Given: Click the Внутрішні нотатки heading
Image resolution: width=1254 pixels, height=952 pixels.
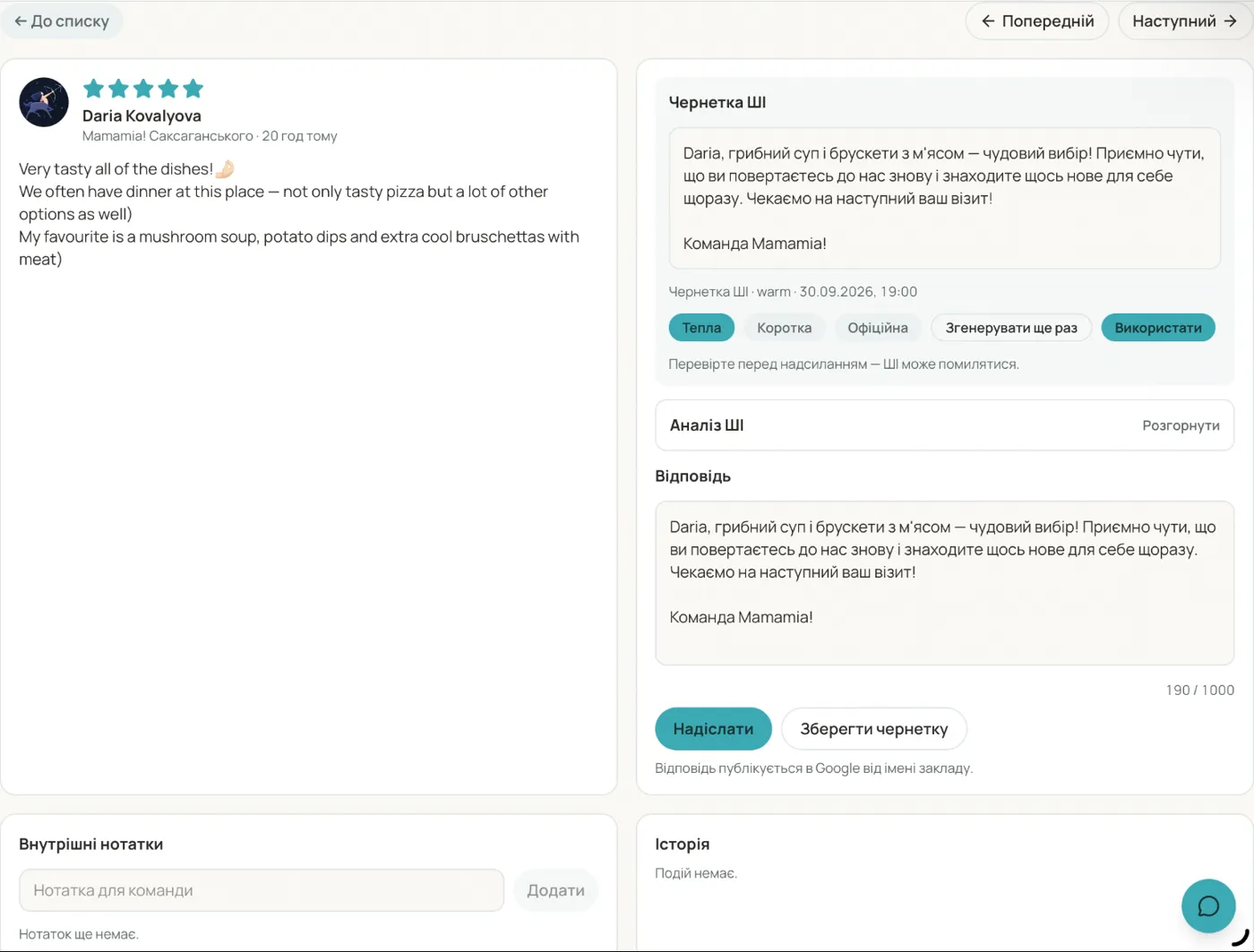Looking at the screenshot, I should point(91,845).
